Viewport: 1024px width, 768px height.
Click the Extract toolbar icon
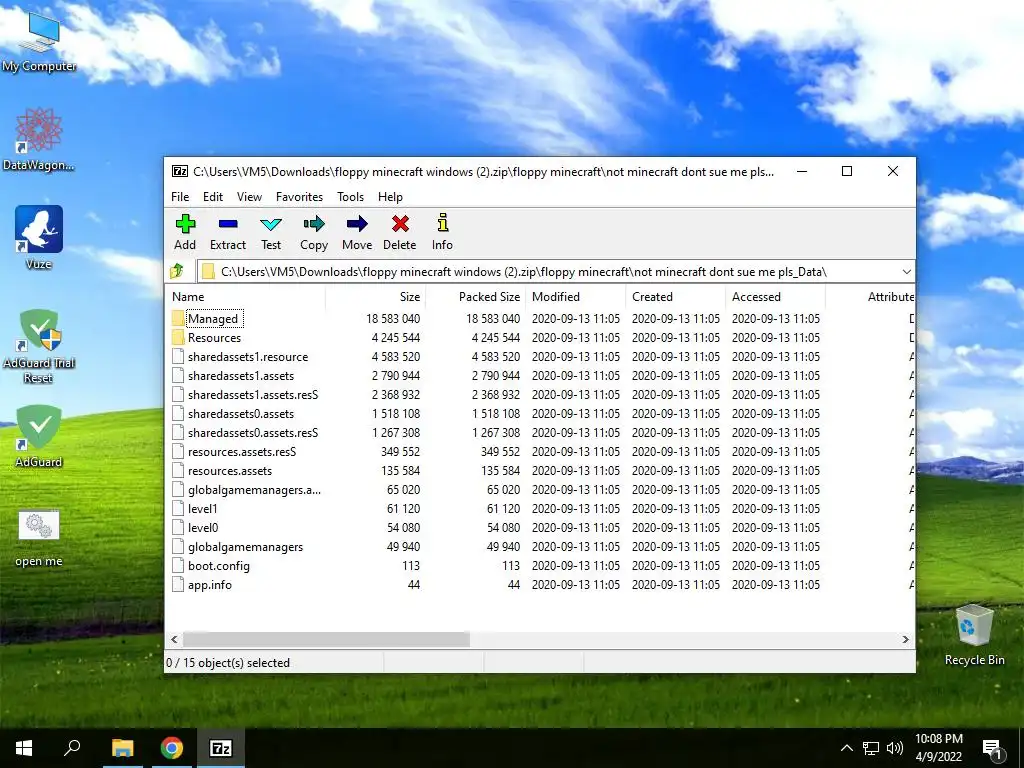[228, 224]
